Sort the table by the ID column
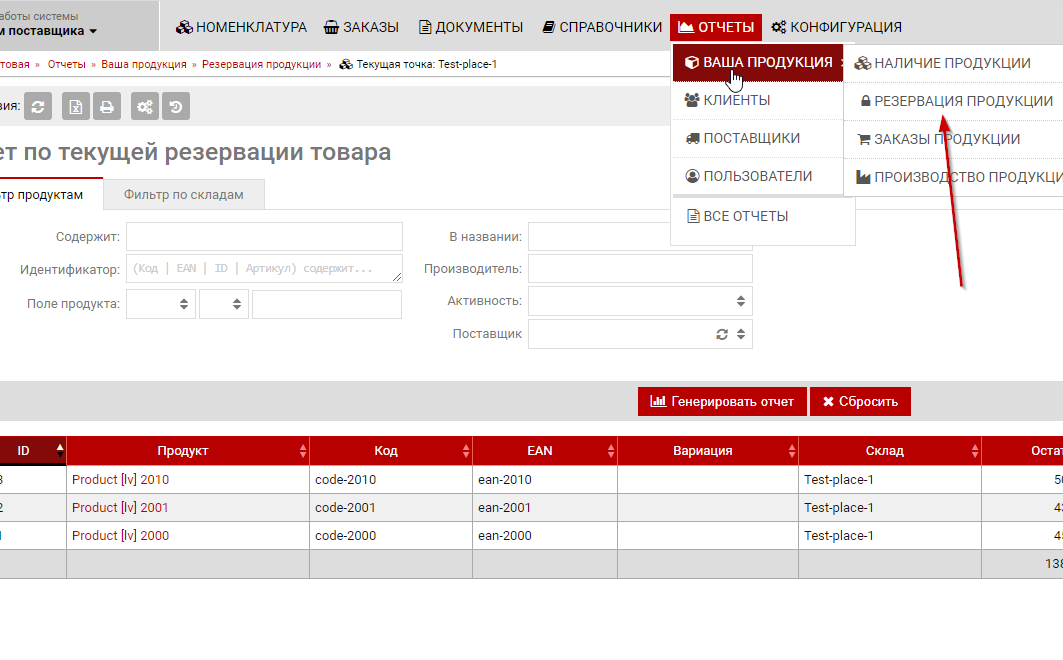The width and height of the screenshot is (1063, 660). (59, 451)
